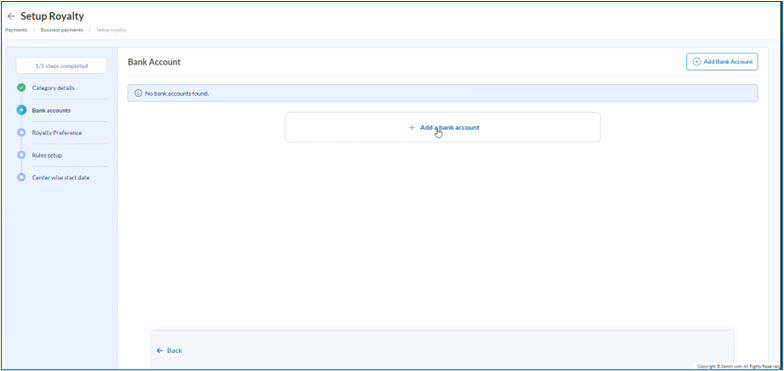Open the Royalty Preference step
The height and width of the screenshot is (371, 784).
click(x=57, y=133)
